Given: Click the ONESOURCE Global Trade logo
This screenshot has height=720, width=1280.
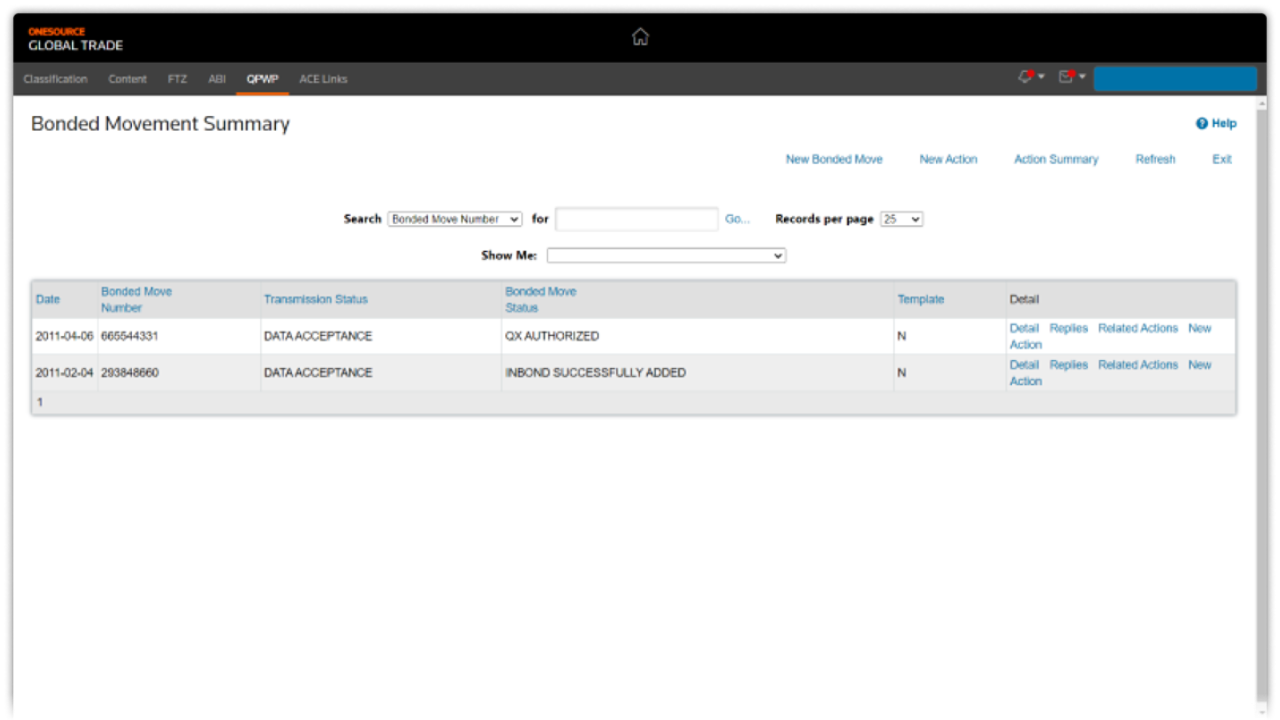Looking at the screenshot, I should pyautogui.click(x=75, y=39).
